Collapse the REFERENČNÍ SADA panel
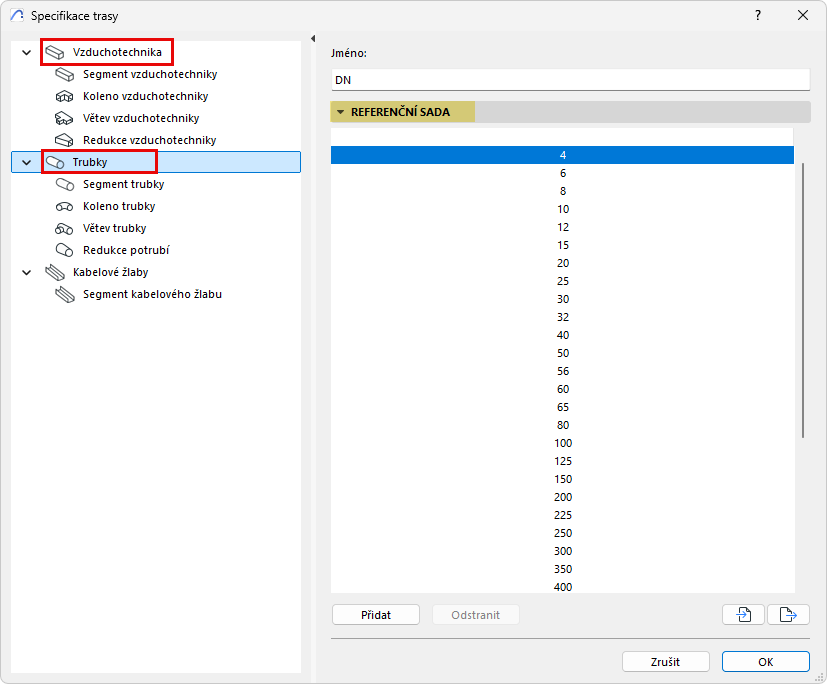Viewport: 827px width, 684px height. 340,112
